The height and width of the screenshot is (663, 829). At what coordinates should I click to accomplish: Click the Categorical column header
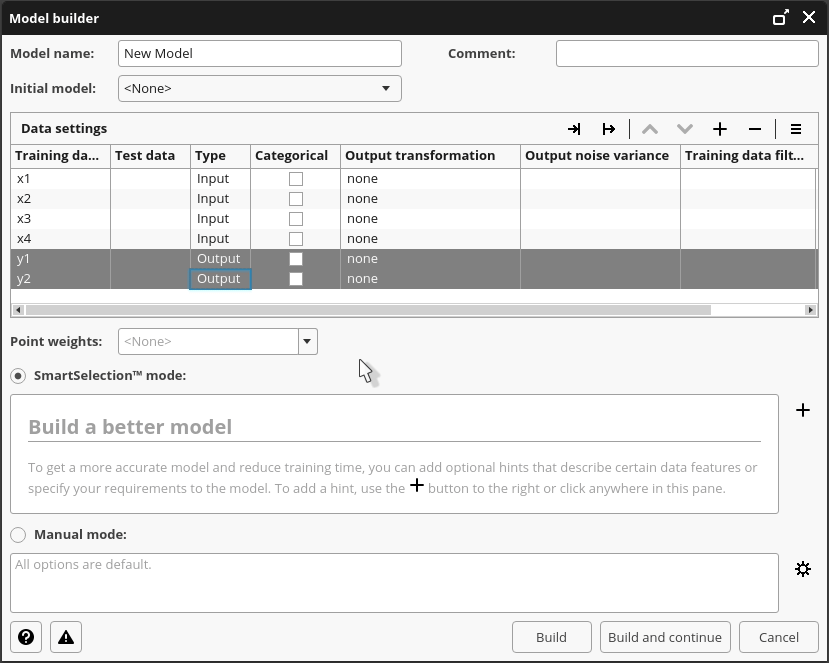tap(295, 156)
